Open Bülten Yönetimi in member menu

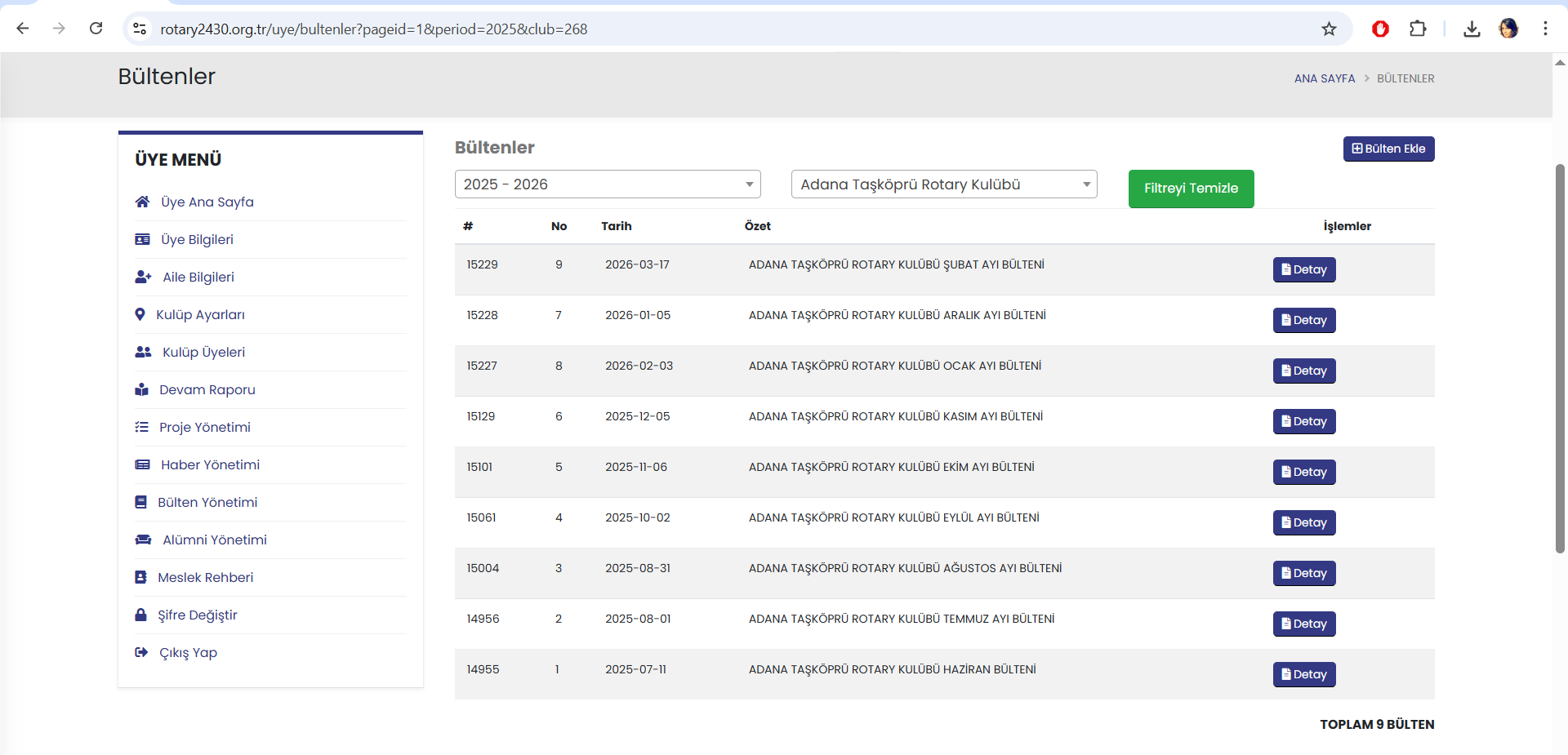click(207, 502)
